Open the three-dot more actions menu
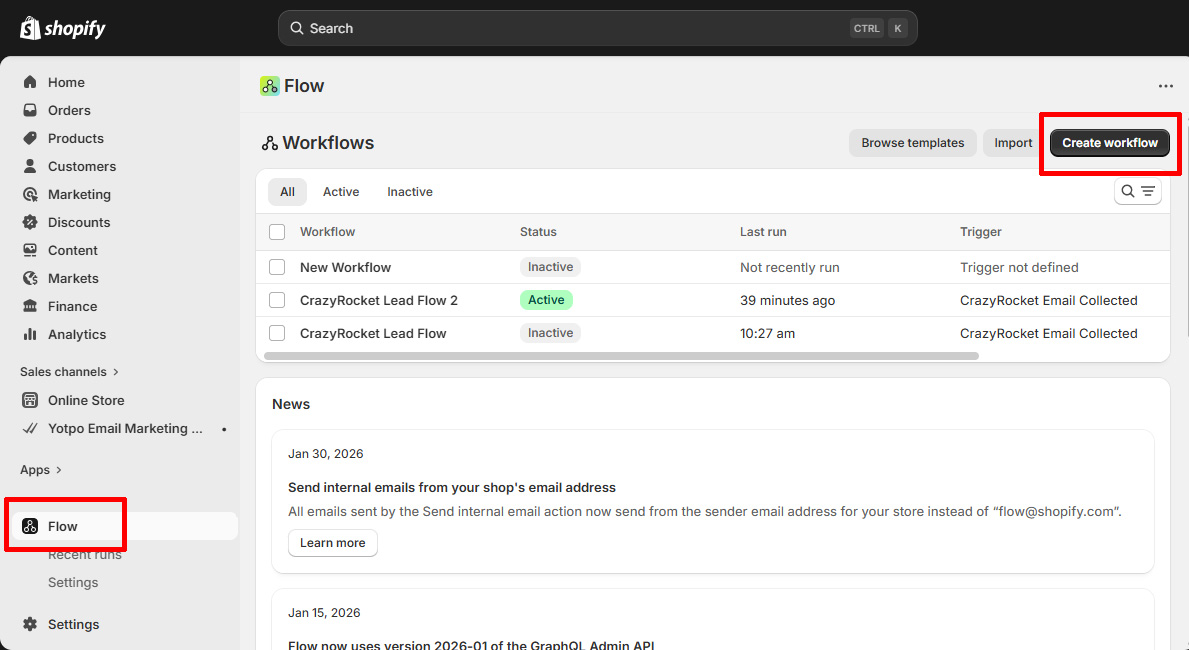 [1165, 86]
